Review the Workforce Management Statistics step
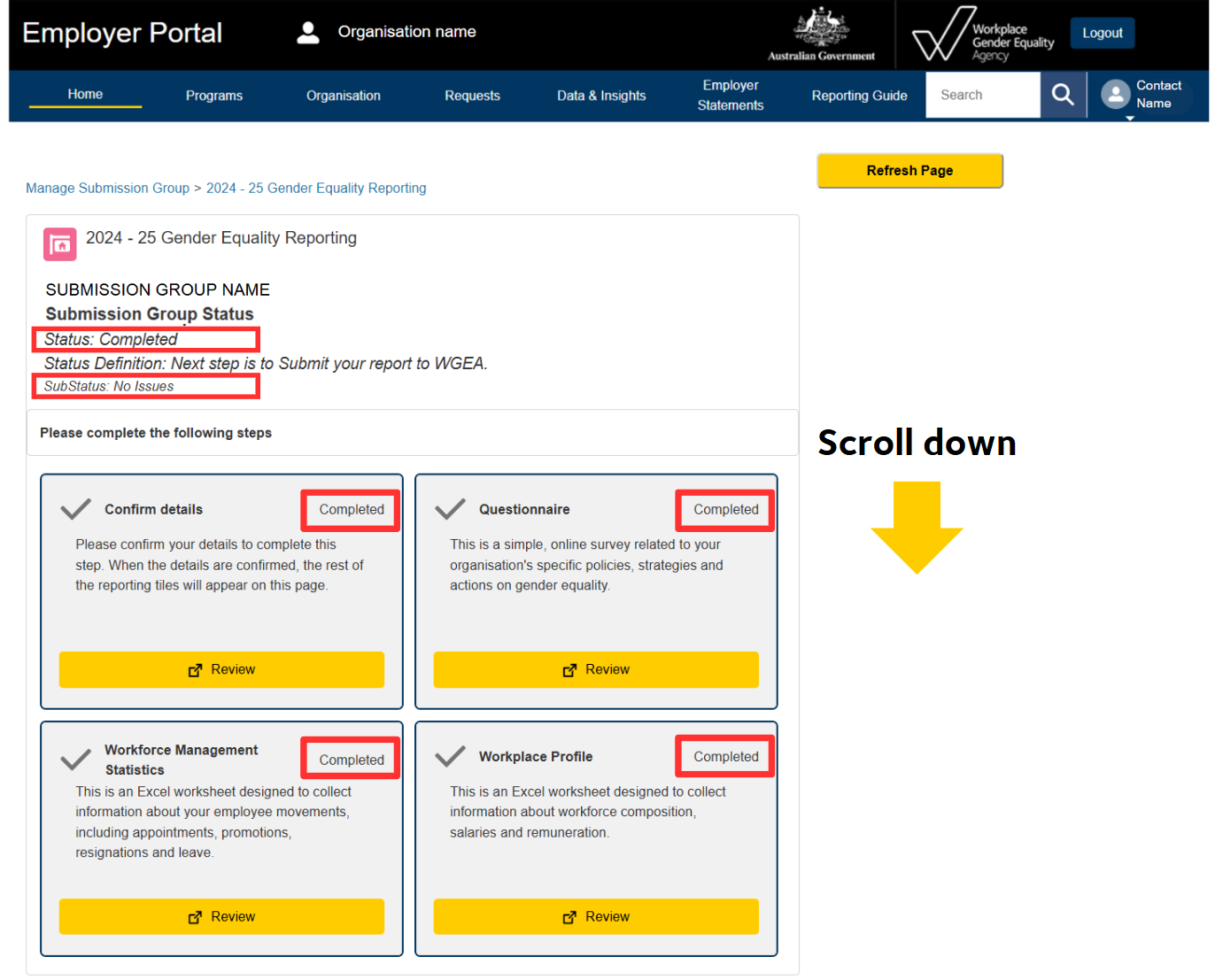Image resolution: width=1215 pixels, height=980 pixels. pyautogui.click(x=221, y=916)
